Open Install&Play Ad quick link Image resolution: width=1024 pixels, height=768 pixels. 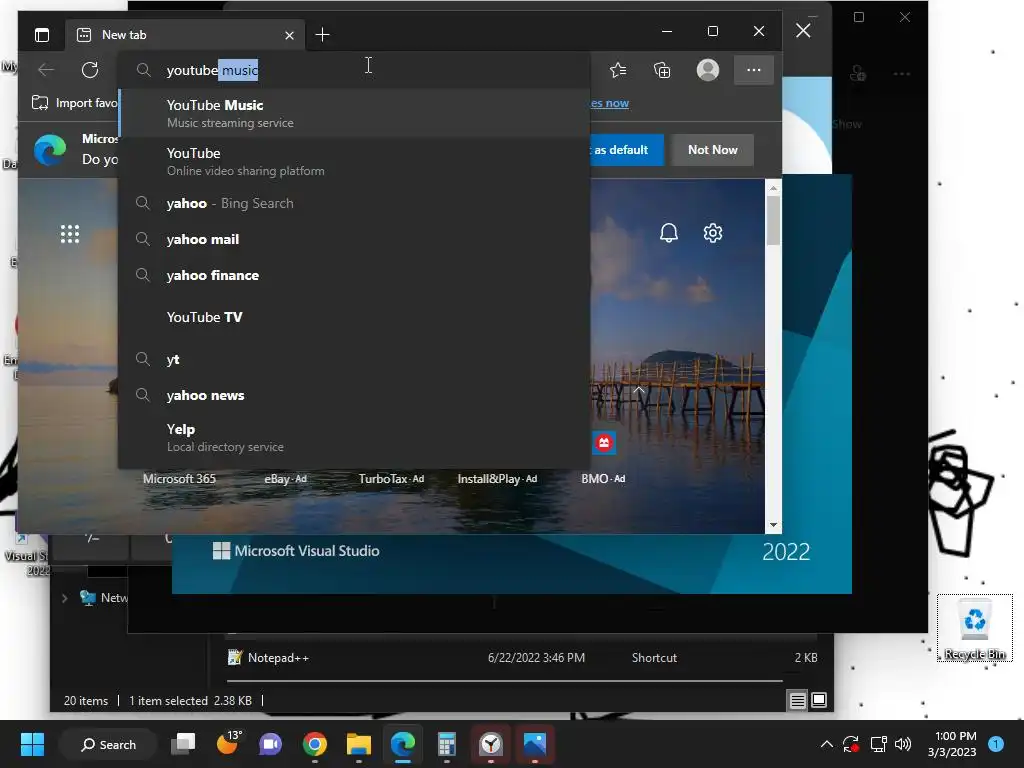(x=497, y=479)
